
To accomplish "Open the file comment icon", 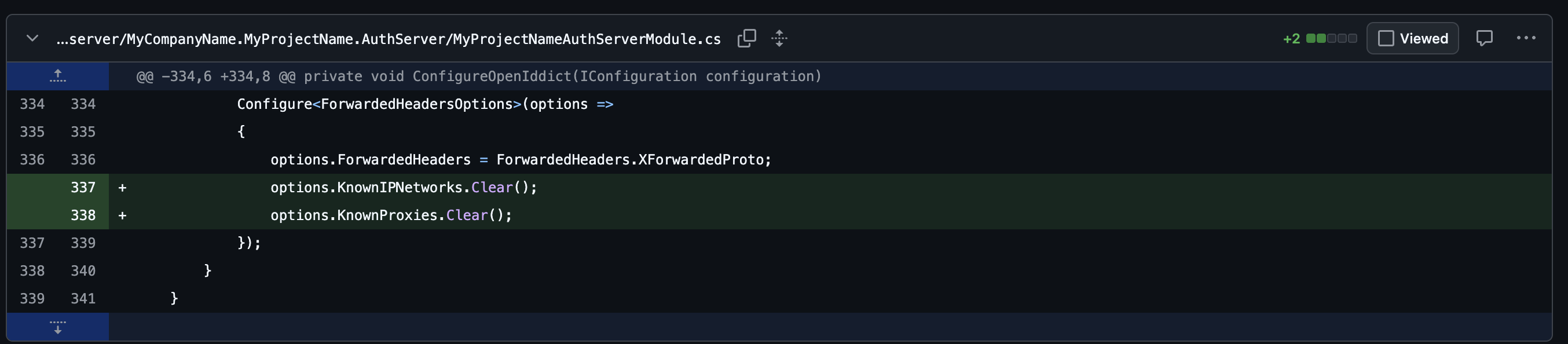I will tap(1484, 38).
